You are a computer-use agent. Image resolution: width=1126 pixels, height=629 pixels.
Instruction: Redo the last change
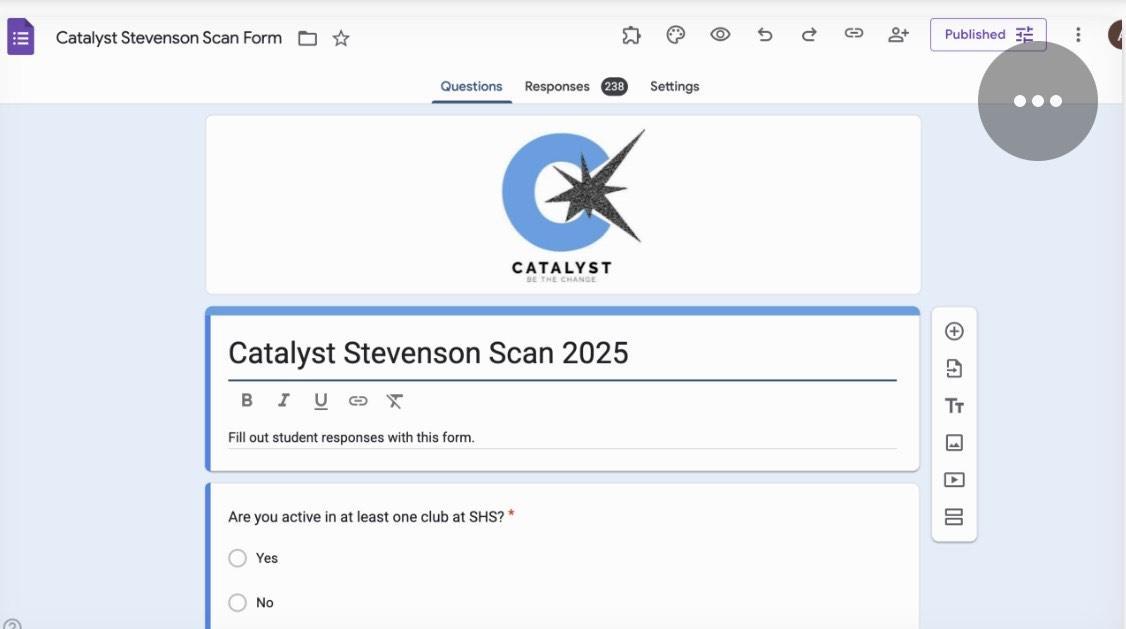click(809, 34)
